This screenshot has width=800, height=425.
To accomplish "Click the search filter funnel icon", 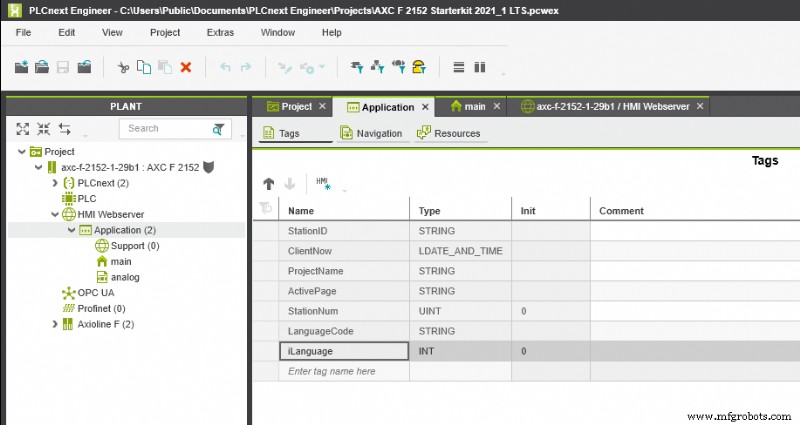I will [218, 129].
